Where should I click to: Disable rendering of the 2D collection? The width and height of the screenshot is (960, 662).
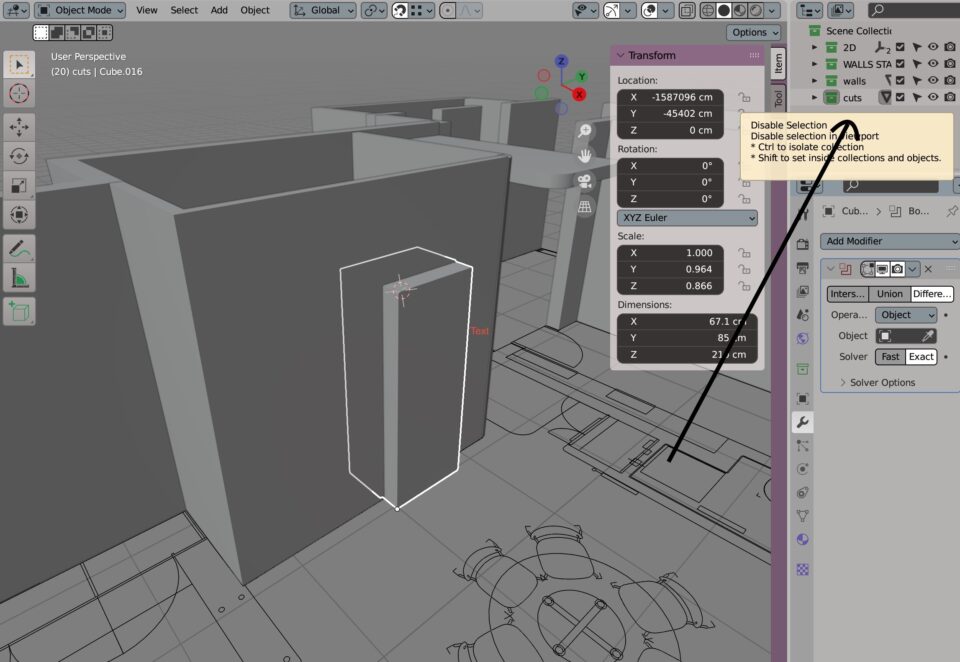[x=950, y=47]
